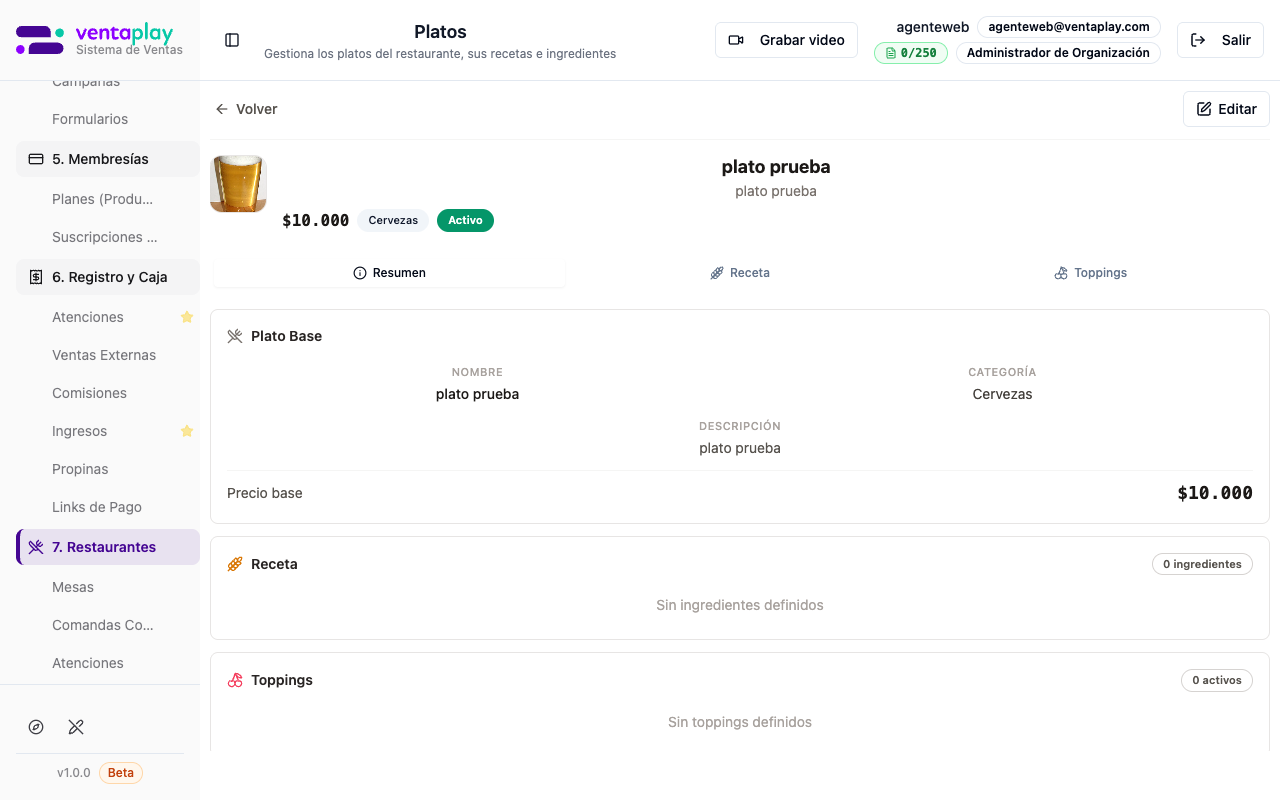This screenshot has height=800, width=1280.
Task: Expand the 5. Membresías section
Action: (x=108, y=159)
